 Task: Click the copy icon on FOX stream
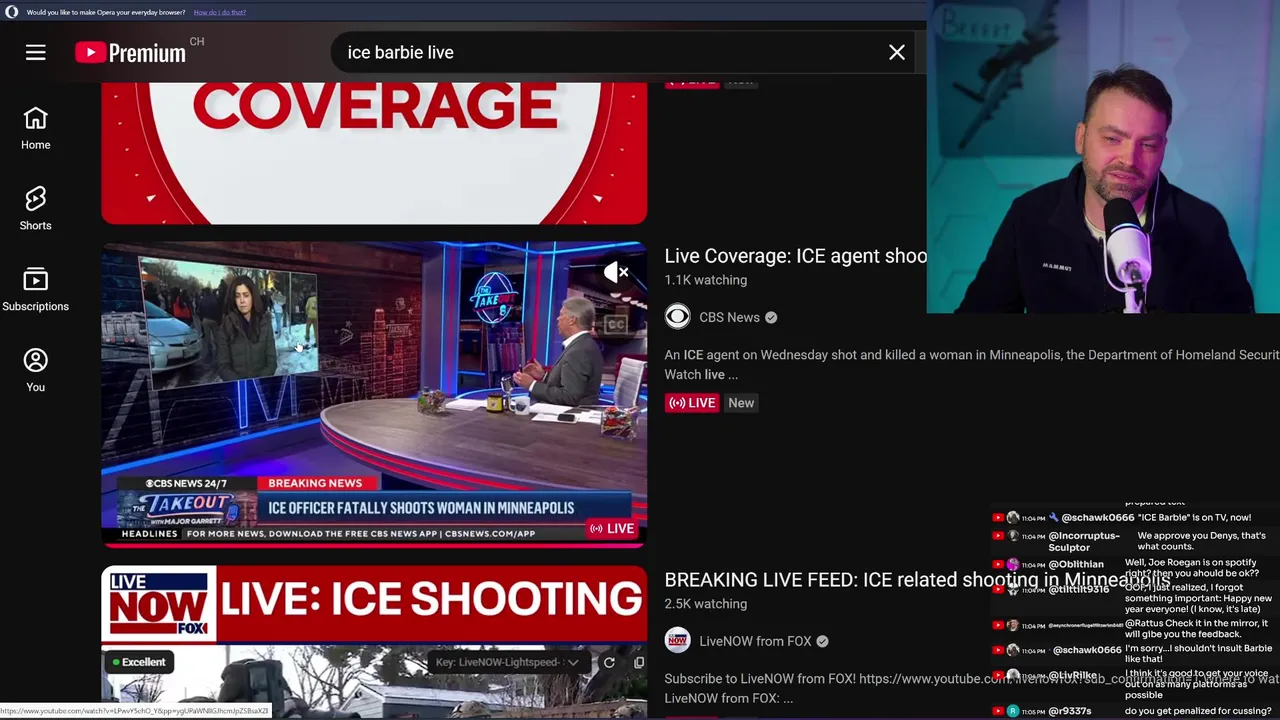[x=639, y=662]
